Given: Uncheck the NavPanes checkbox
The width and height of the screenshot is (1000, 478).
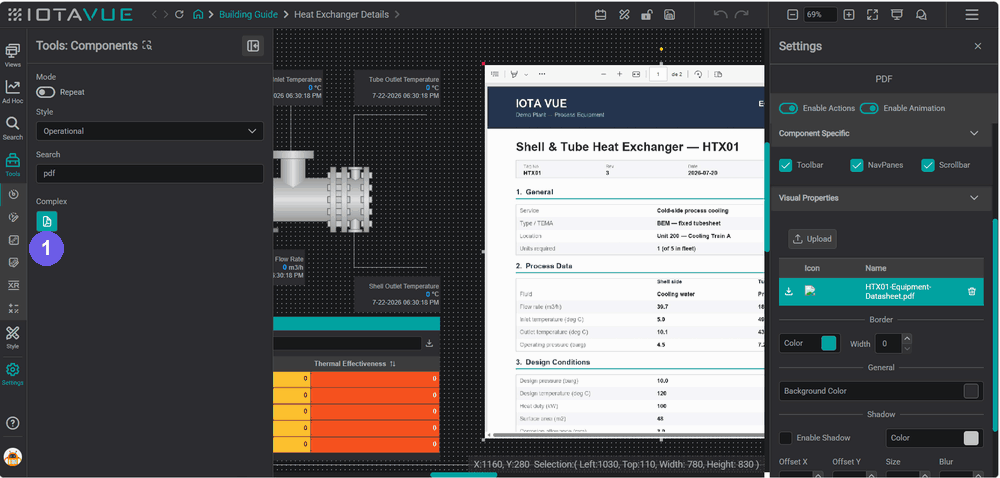Looking at the screenshot, I should tap(857, 165).
